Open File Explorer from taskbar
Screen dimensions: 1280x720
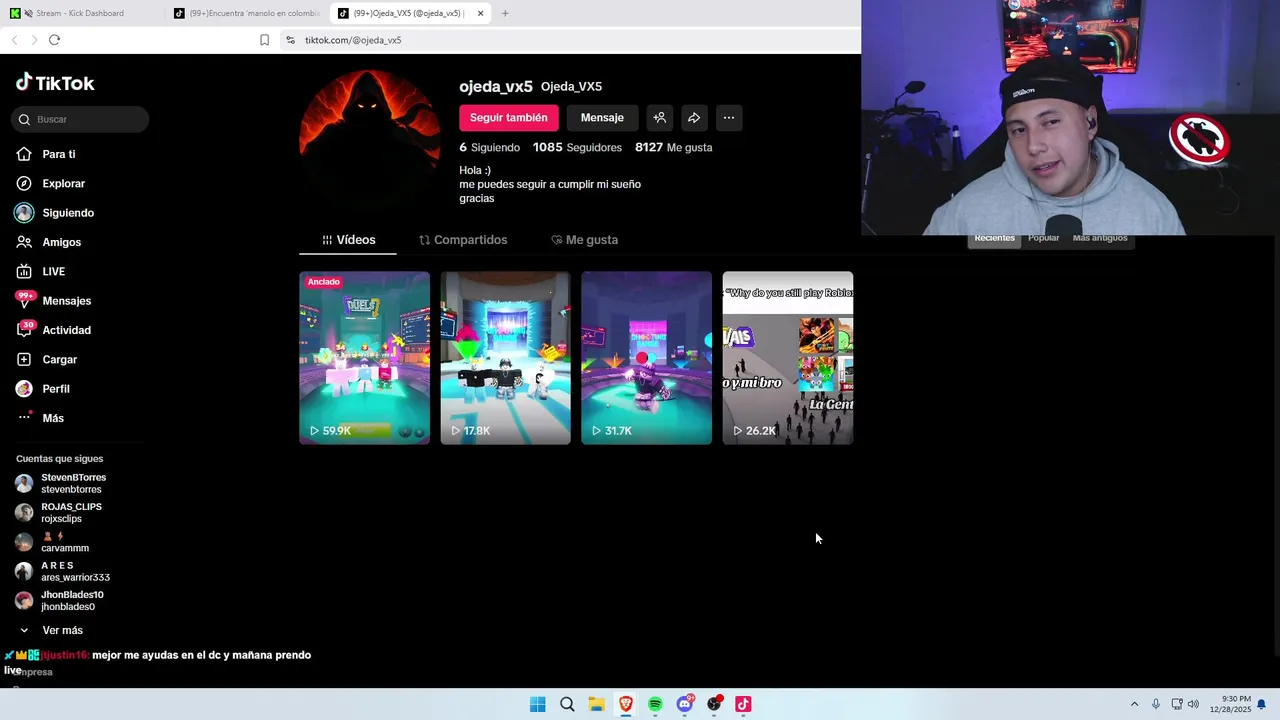click(596, 704)
